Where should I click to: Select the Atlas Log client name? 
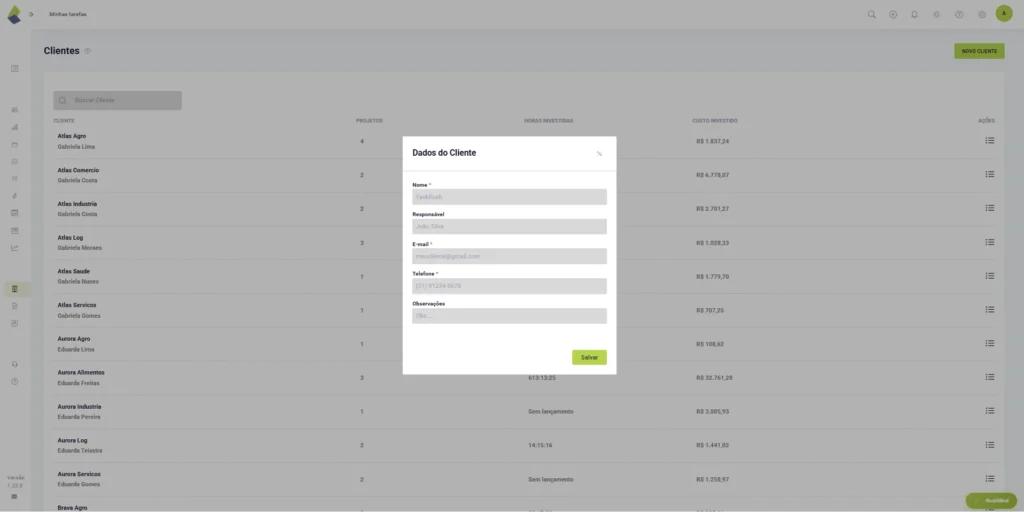[71, 238]
